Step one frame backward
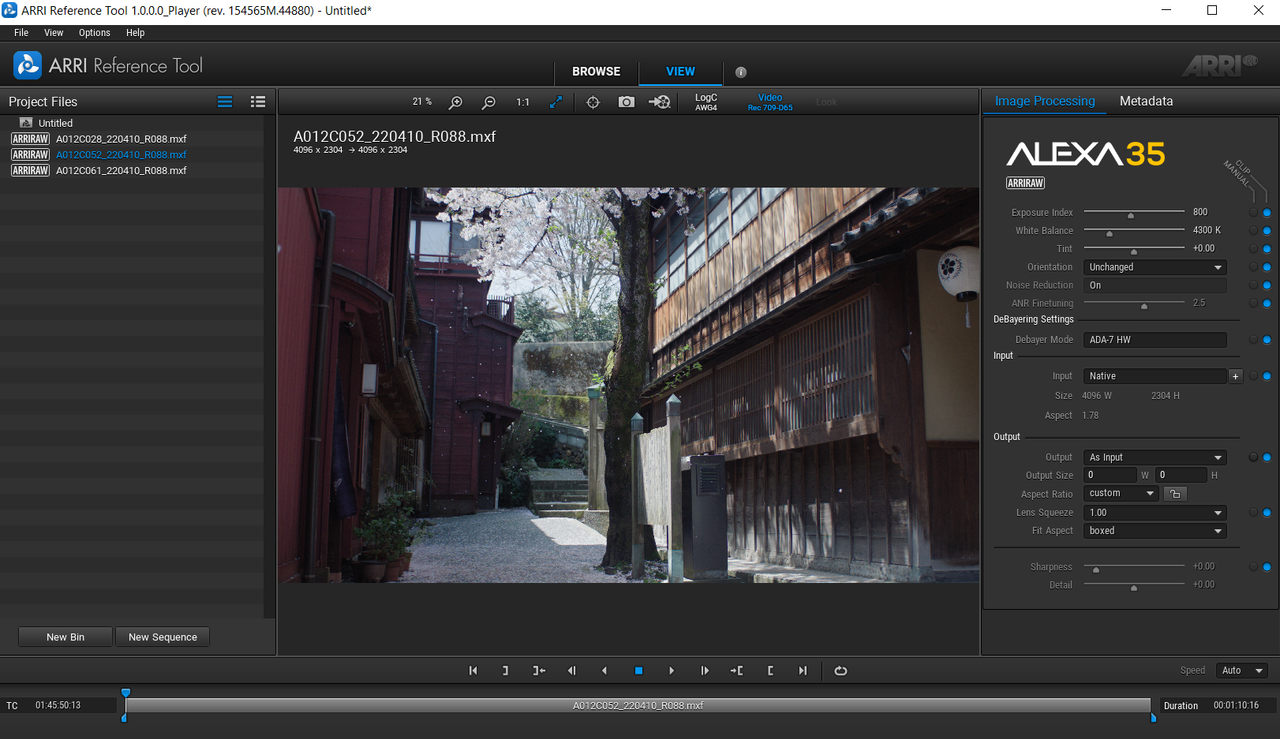The width and height of the screenshot is (1280, 739). click(572, 671)
